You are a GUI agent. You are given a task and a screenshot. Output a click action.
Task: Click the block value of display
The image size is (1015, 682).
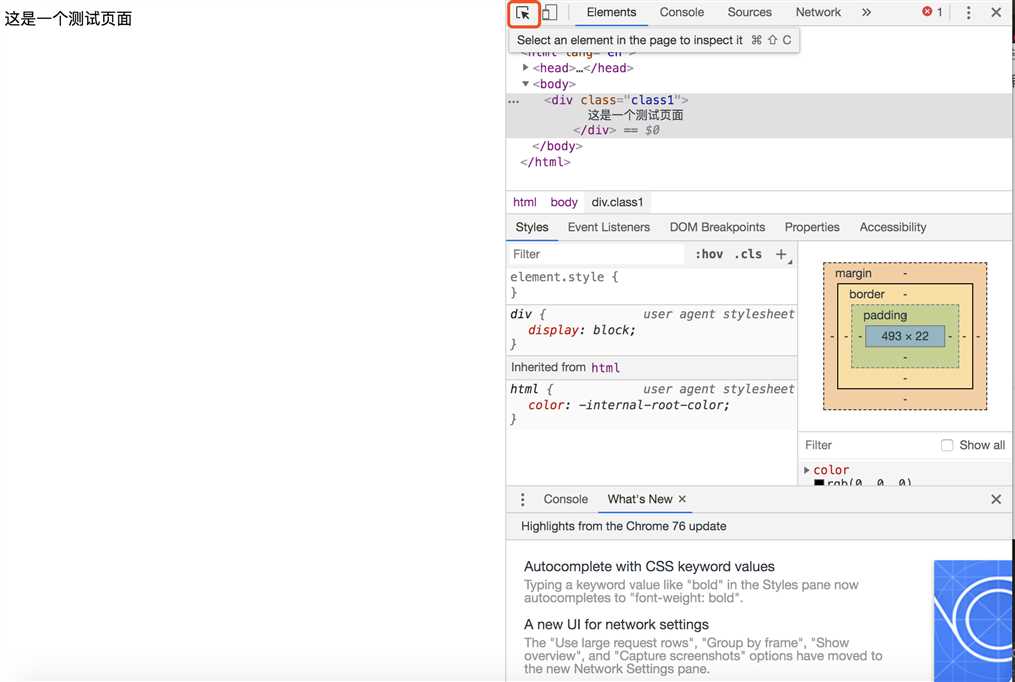pos(612,330)
